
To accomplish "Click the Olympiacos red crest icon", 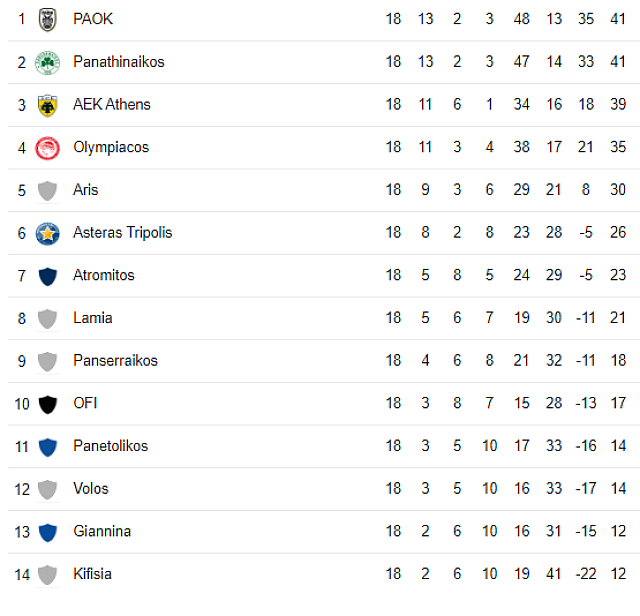I will (x=47, y=148).
